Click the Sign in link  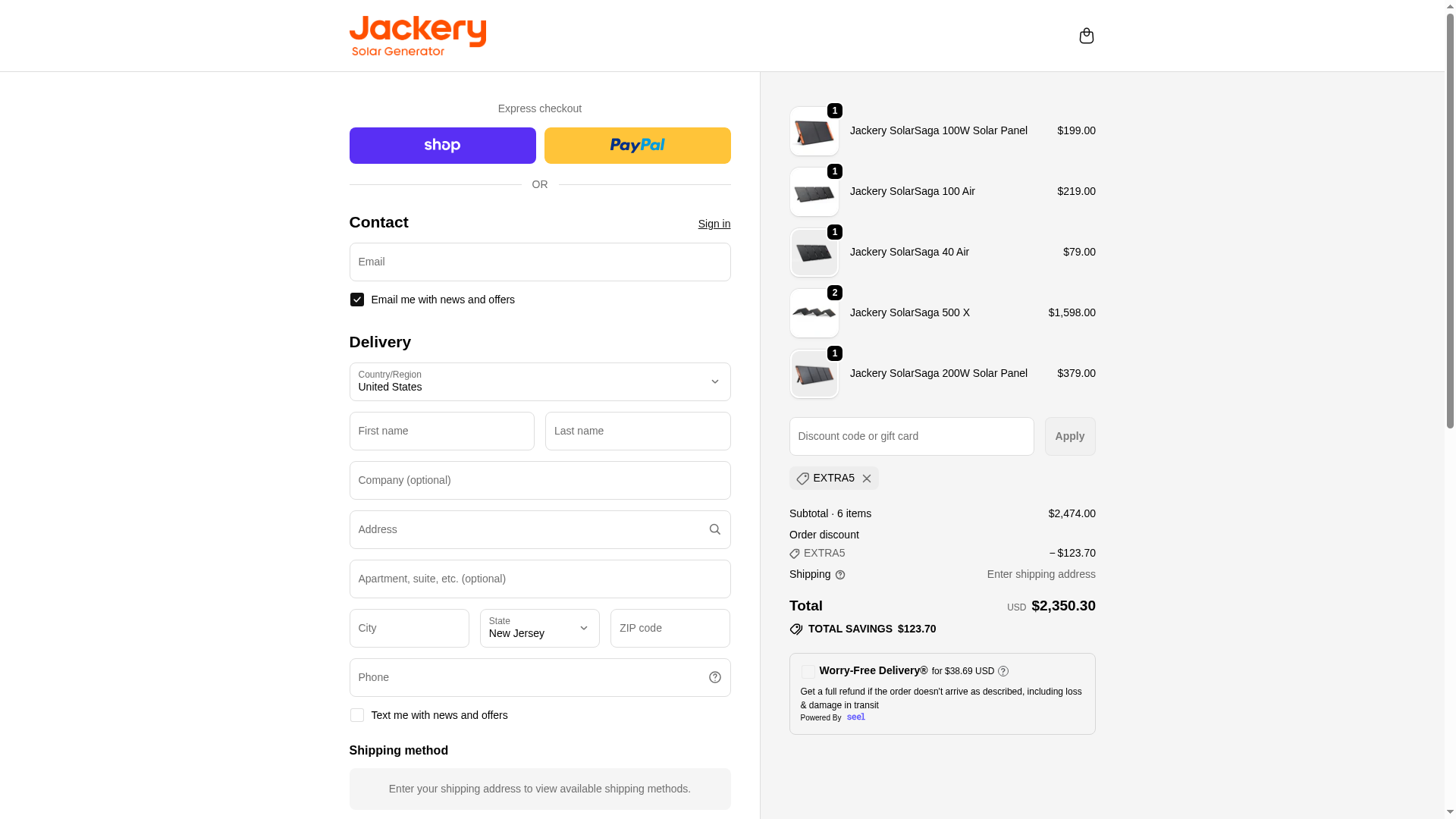coord(714,224)
